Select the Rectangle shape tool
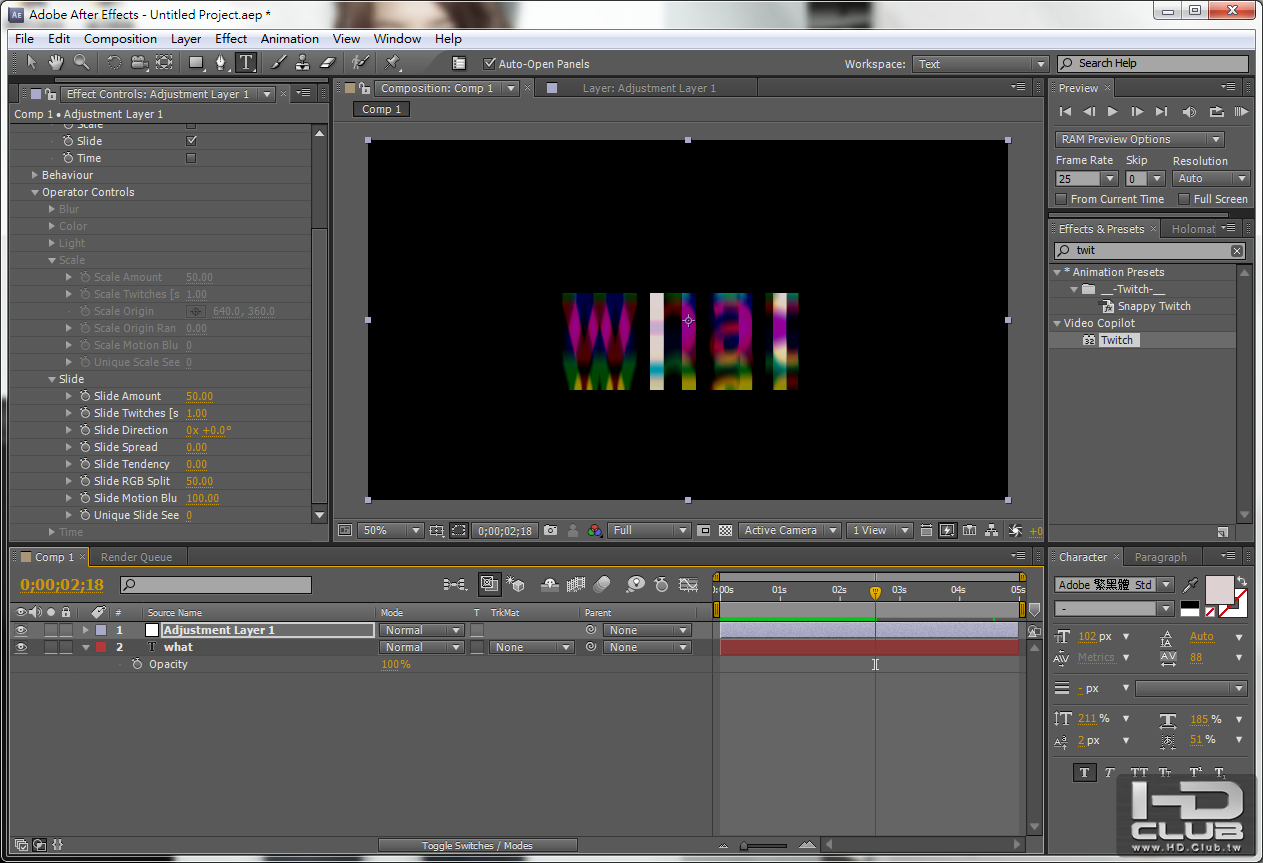1263x863 pixels. pyautogui.click(x=196, y=63)
